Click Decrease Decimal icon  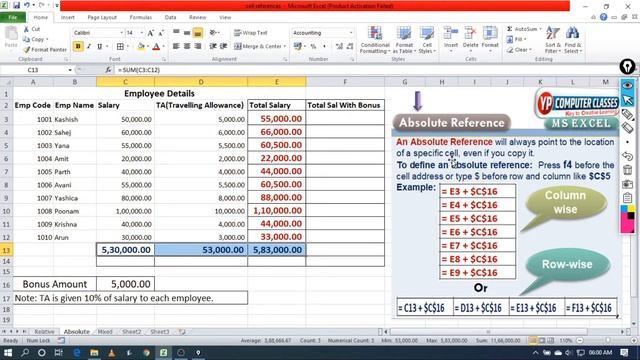coord(350,47)
